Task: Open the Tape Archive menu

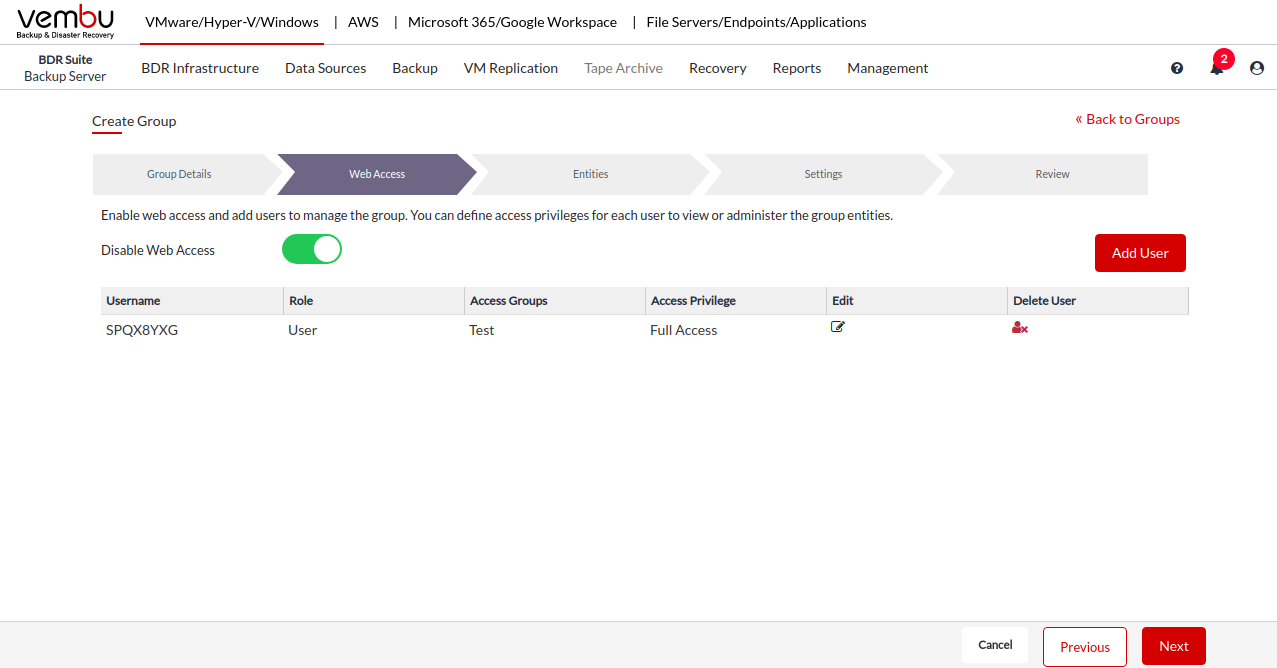Action: point(623,68)
